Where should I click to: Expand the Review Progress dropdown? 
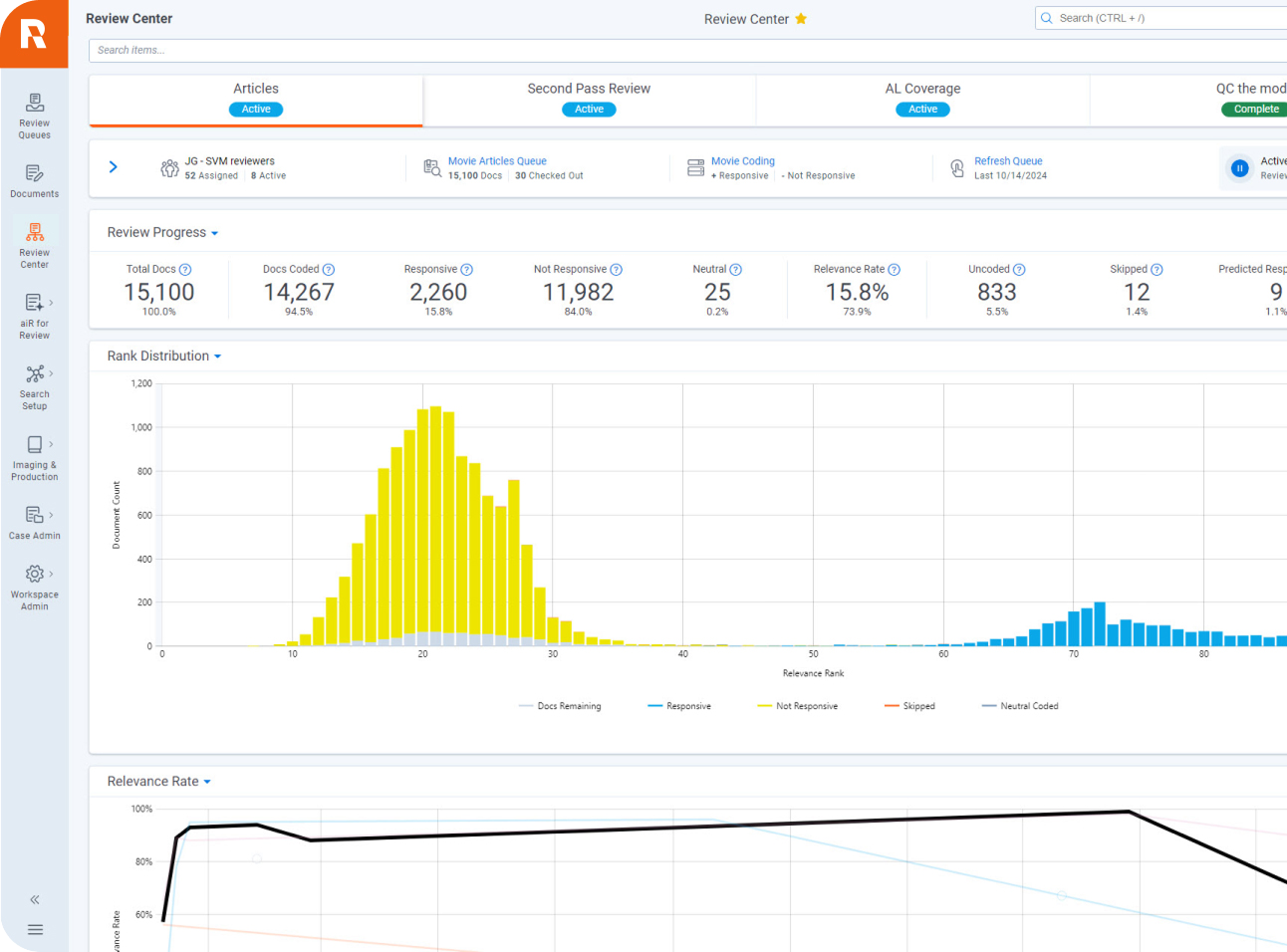(162, 233)
